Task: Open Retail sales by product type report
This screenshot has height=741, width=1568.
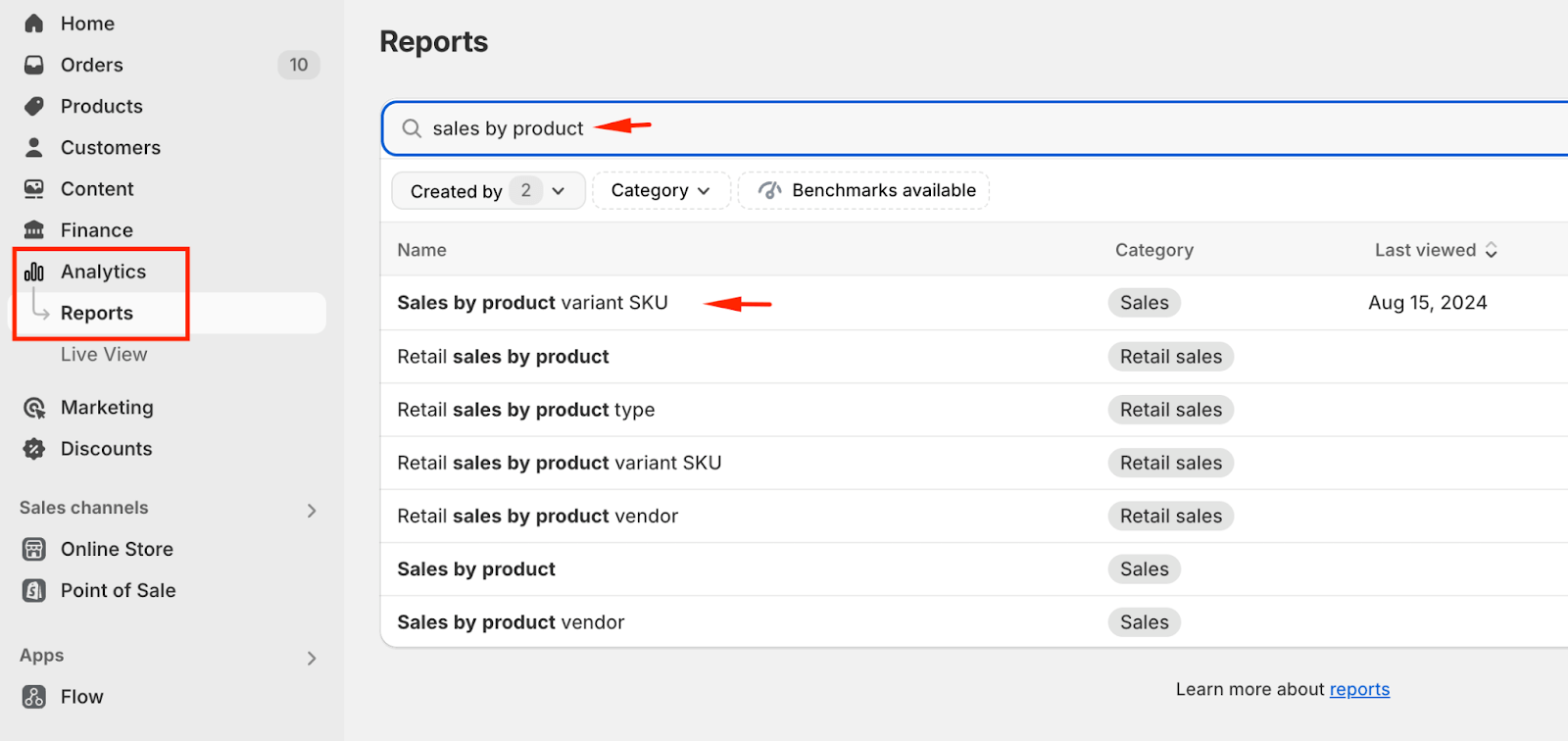Action: pos(526,410)
